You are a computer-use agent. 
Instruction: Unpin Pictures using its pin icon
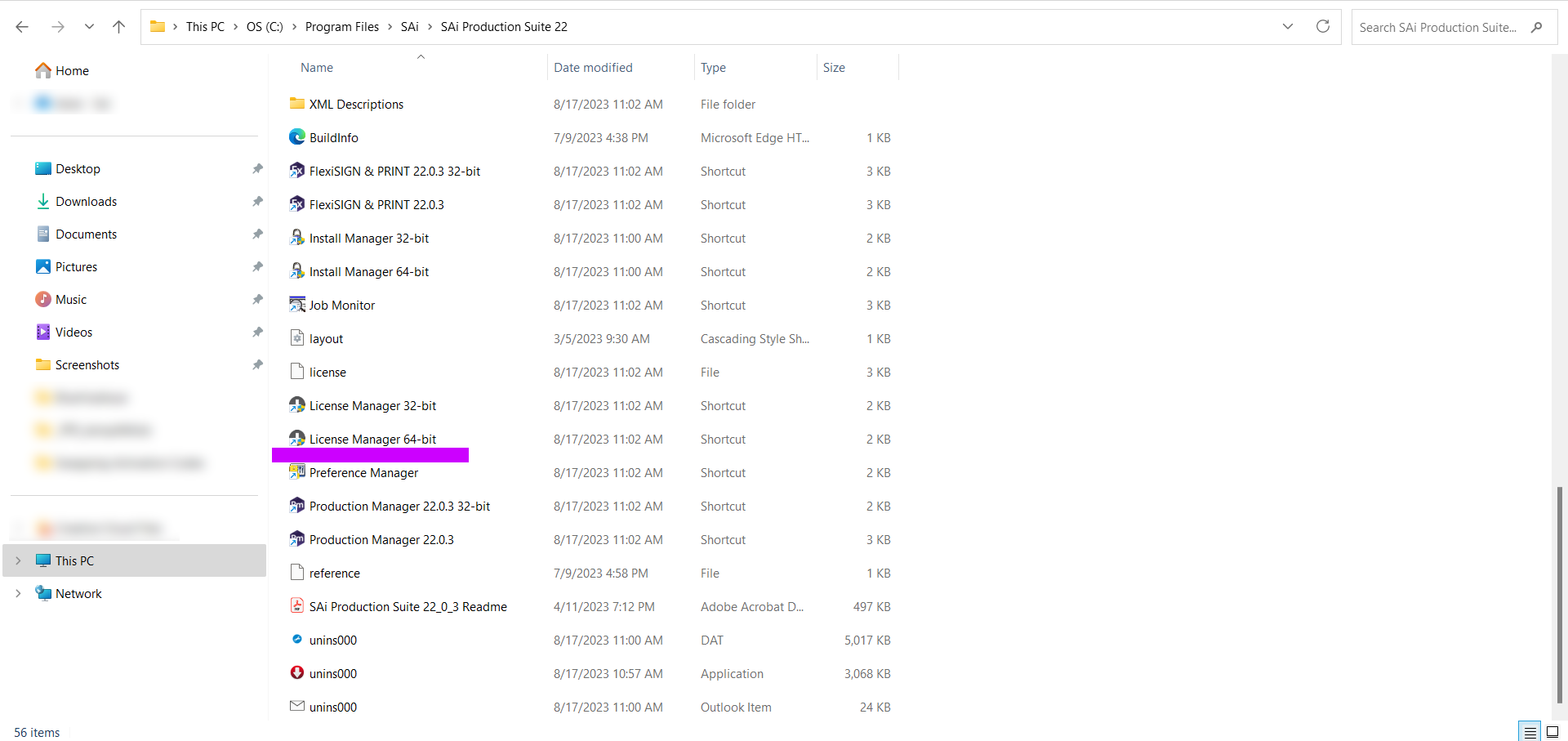[257, 267]
